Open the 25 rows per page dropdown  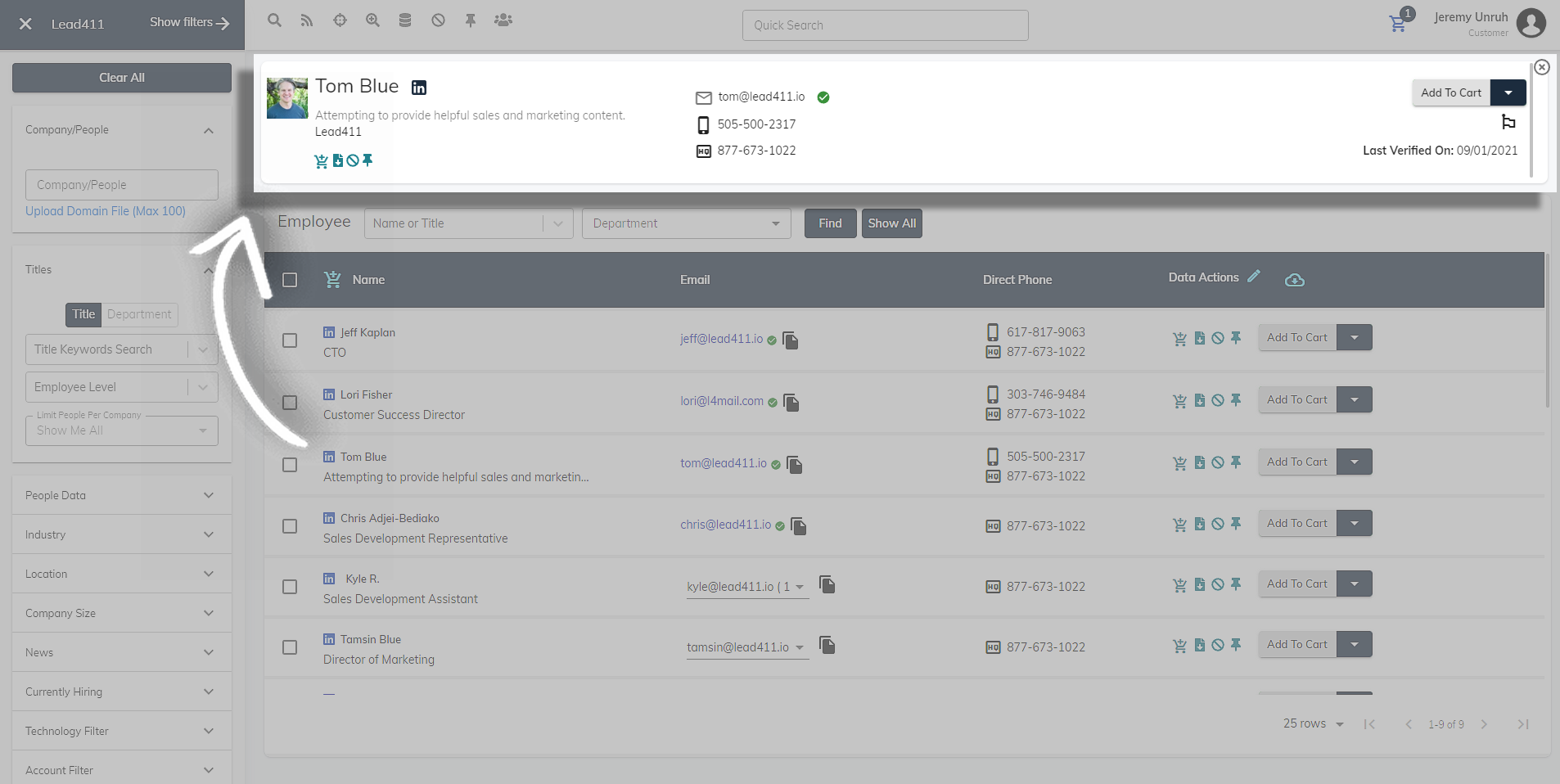(x=1313, y=724)
